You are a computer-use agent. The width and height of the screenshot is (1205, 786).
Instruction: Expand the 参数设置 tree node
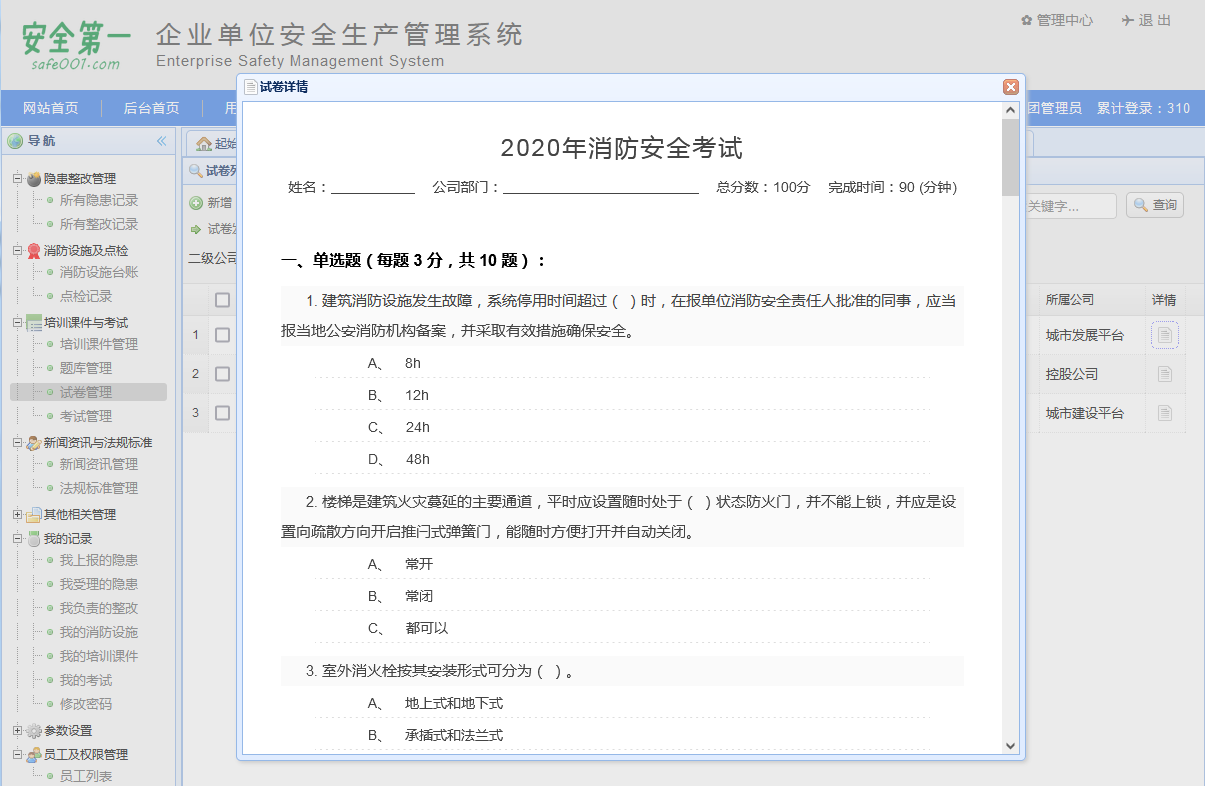[17, 731]
